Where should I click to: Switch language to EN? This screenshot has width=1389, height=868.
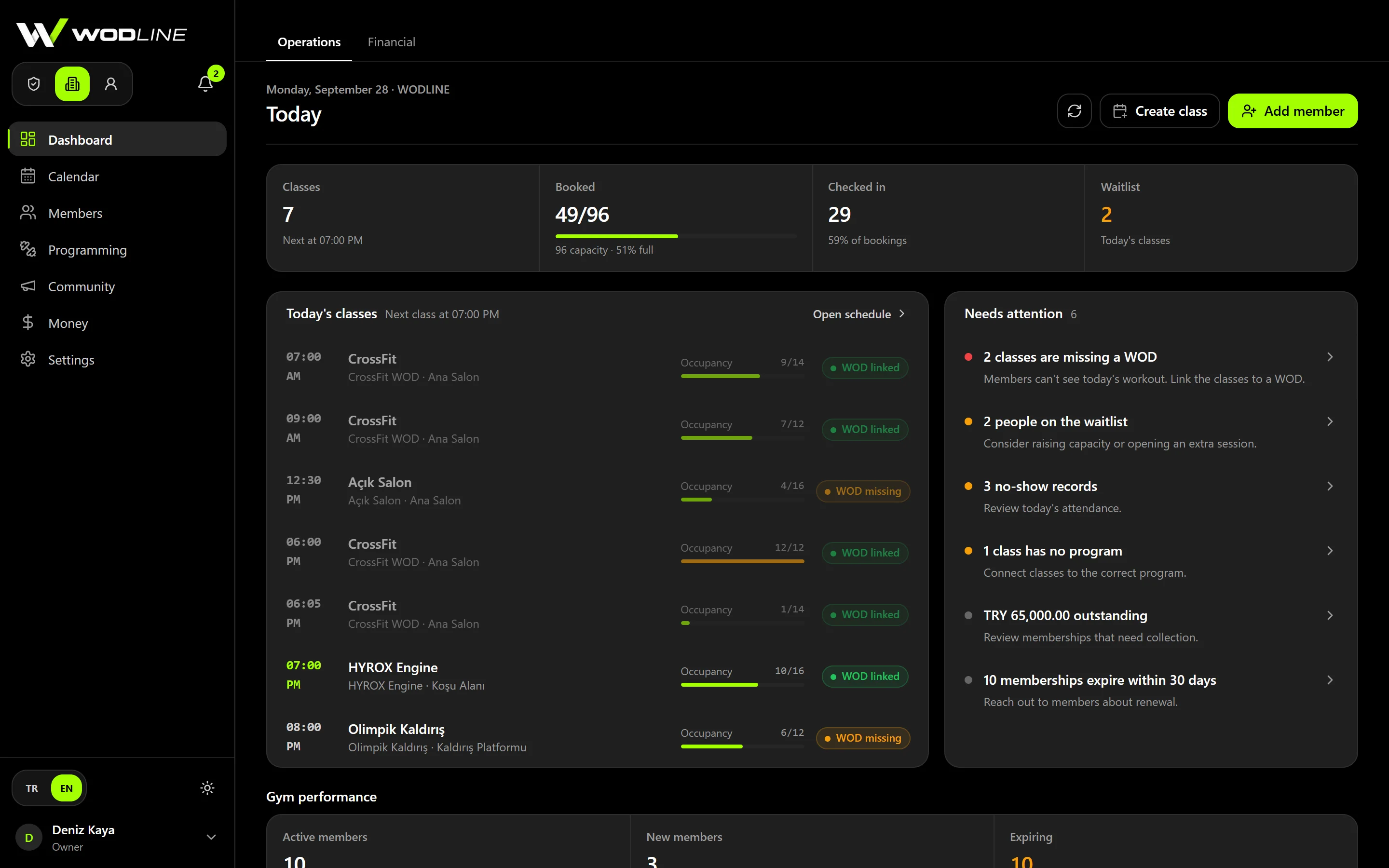pos(67,787)
